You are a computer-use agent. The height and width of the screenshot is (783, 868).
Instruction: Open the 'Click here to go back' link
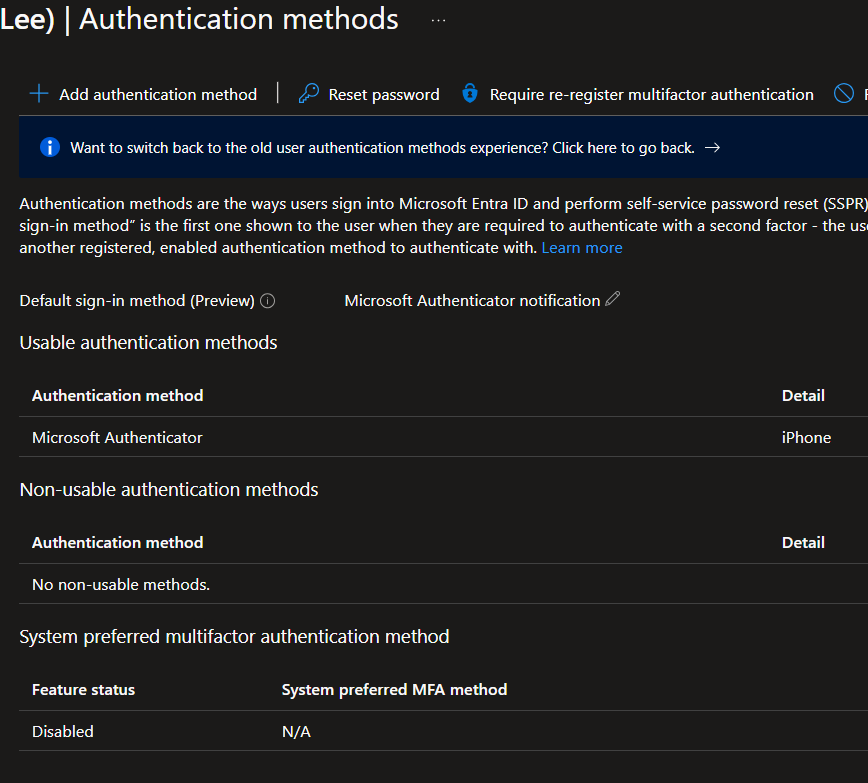coord(623,147)
